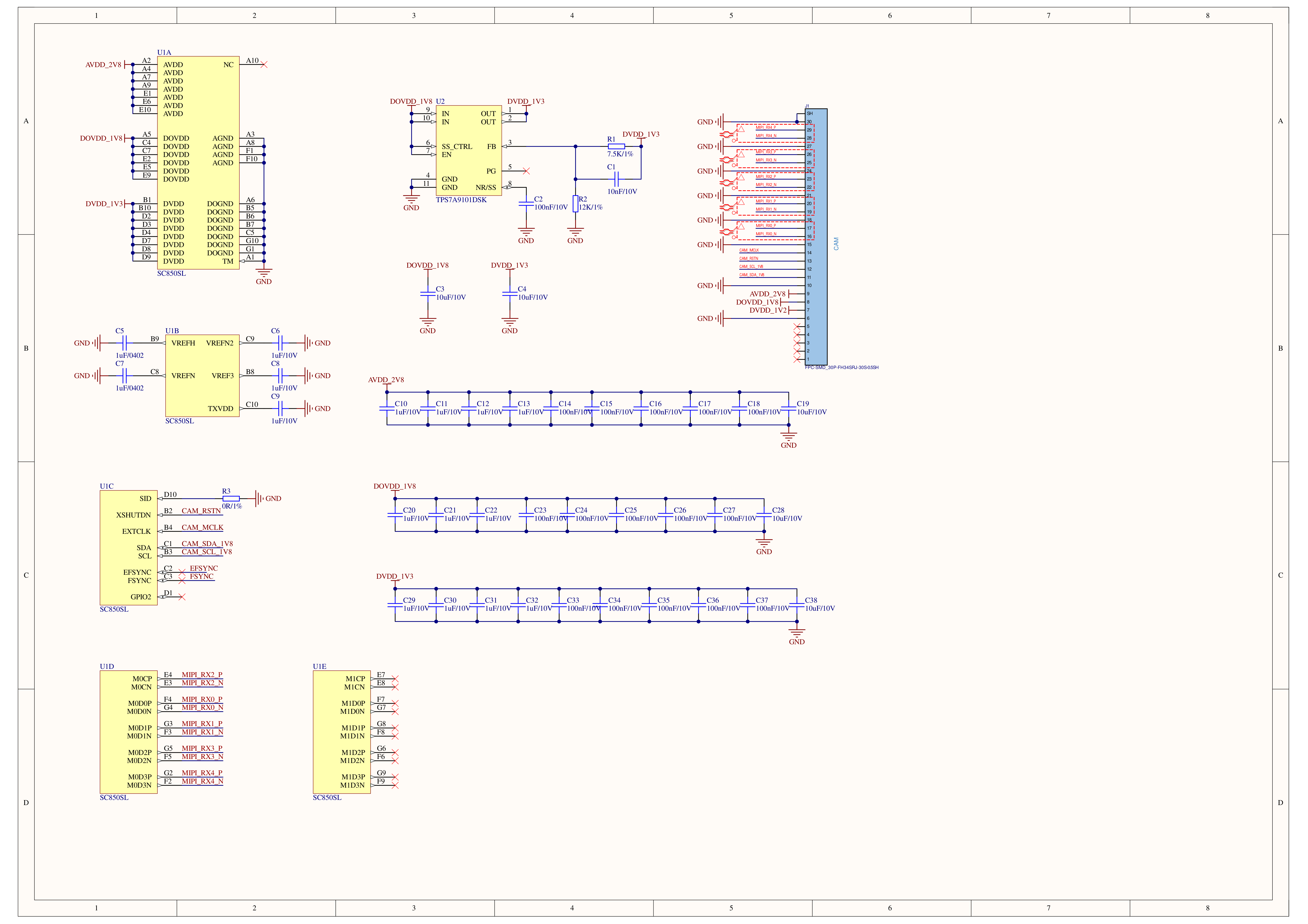Select resistor R1 value 7.5K/1%
Image resolution: width=1308 pixels, height=924 pixels.
click(620, 154)
